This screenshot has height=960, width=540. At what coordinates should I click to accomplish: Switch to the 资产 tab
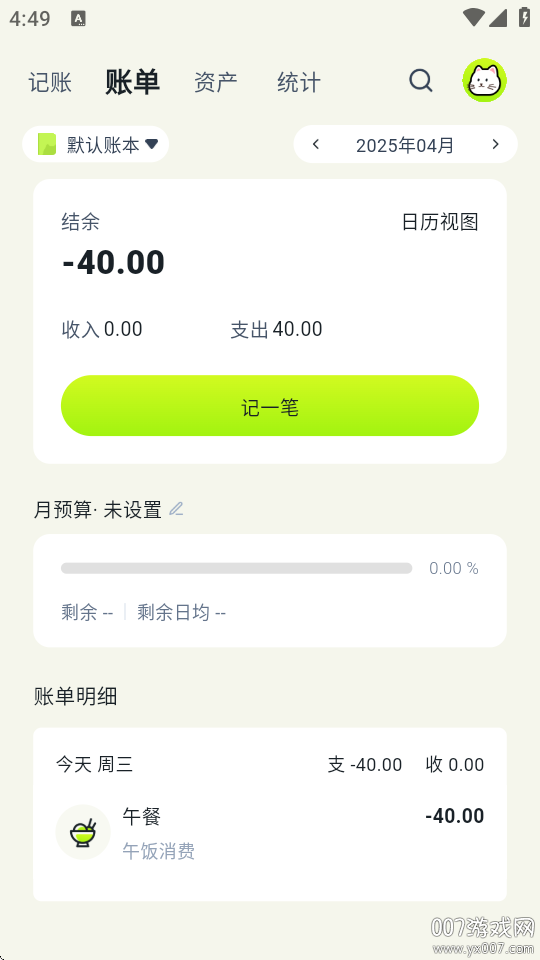[216, 82]
